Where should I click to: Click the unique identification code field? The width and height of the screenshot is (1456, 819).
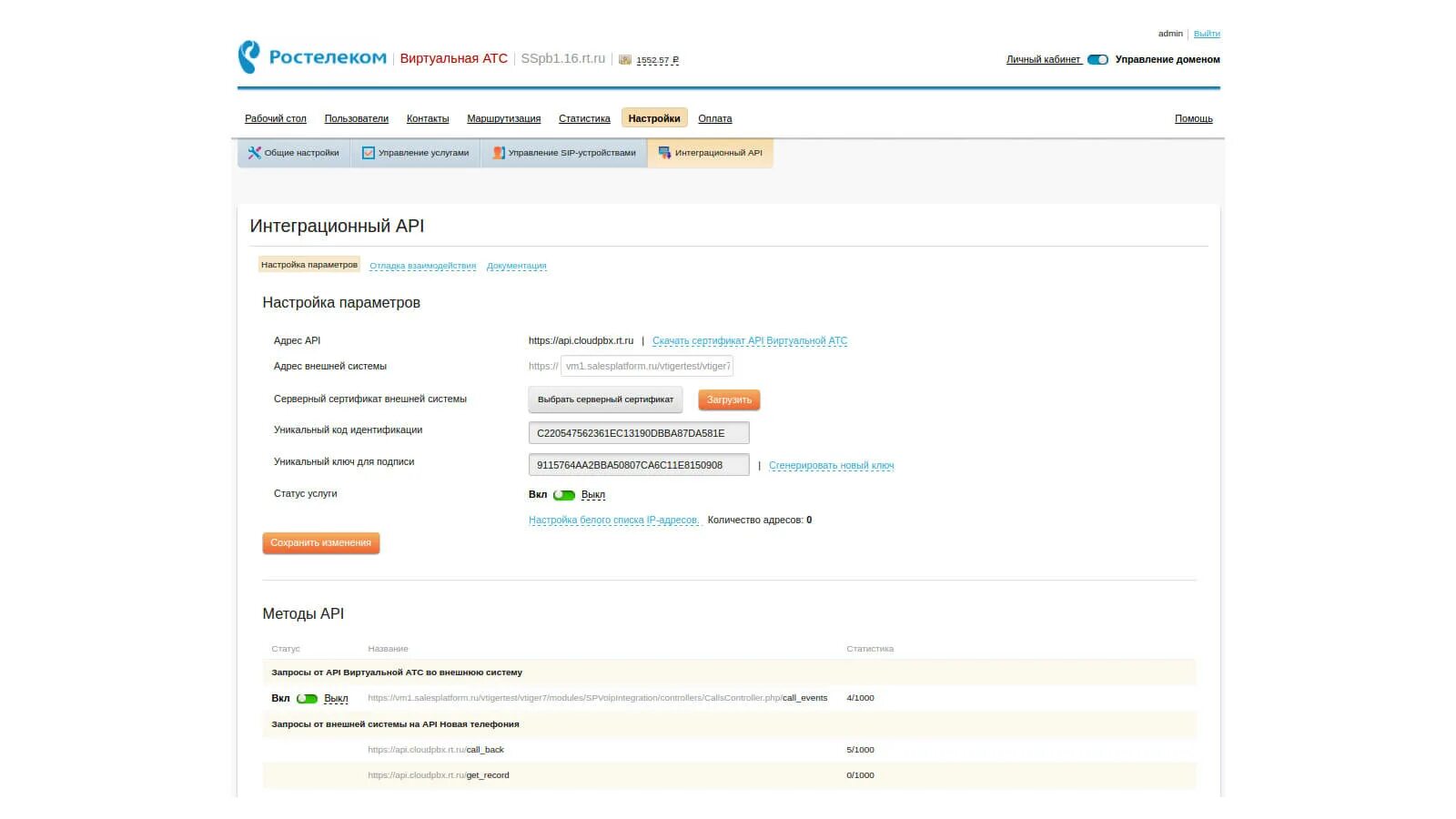(639, 433)
